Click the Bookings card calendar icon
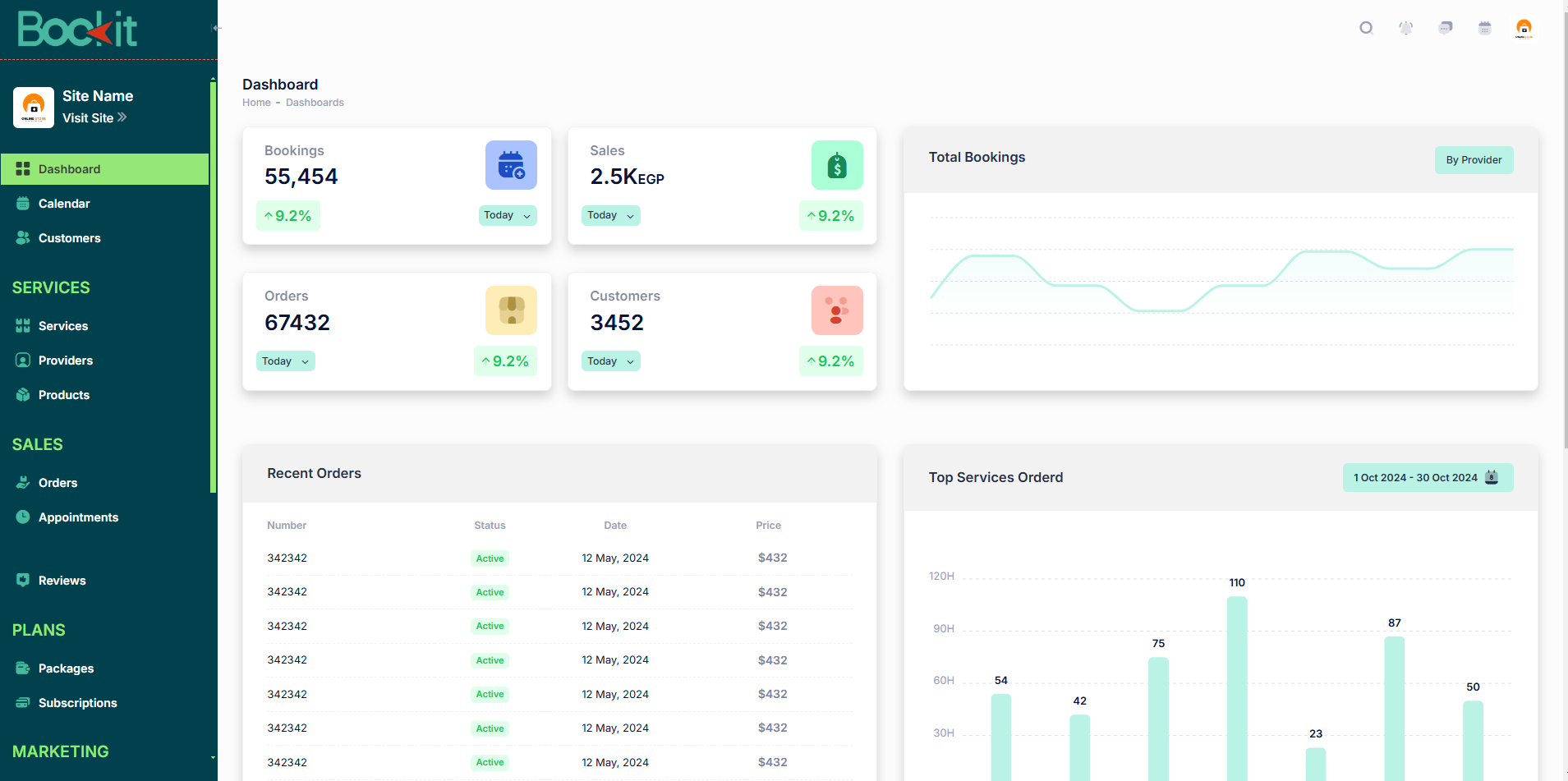Viewport: 1568px width, 781px height. click(x=511, y=165)
